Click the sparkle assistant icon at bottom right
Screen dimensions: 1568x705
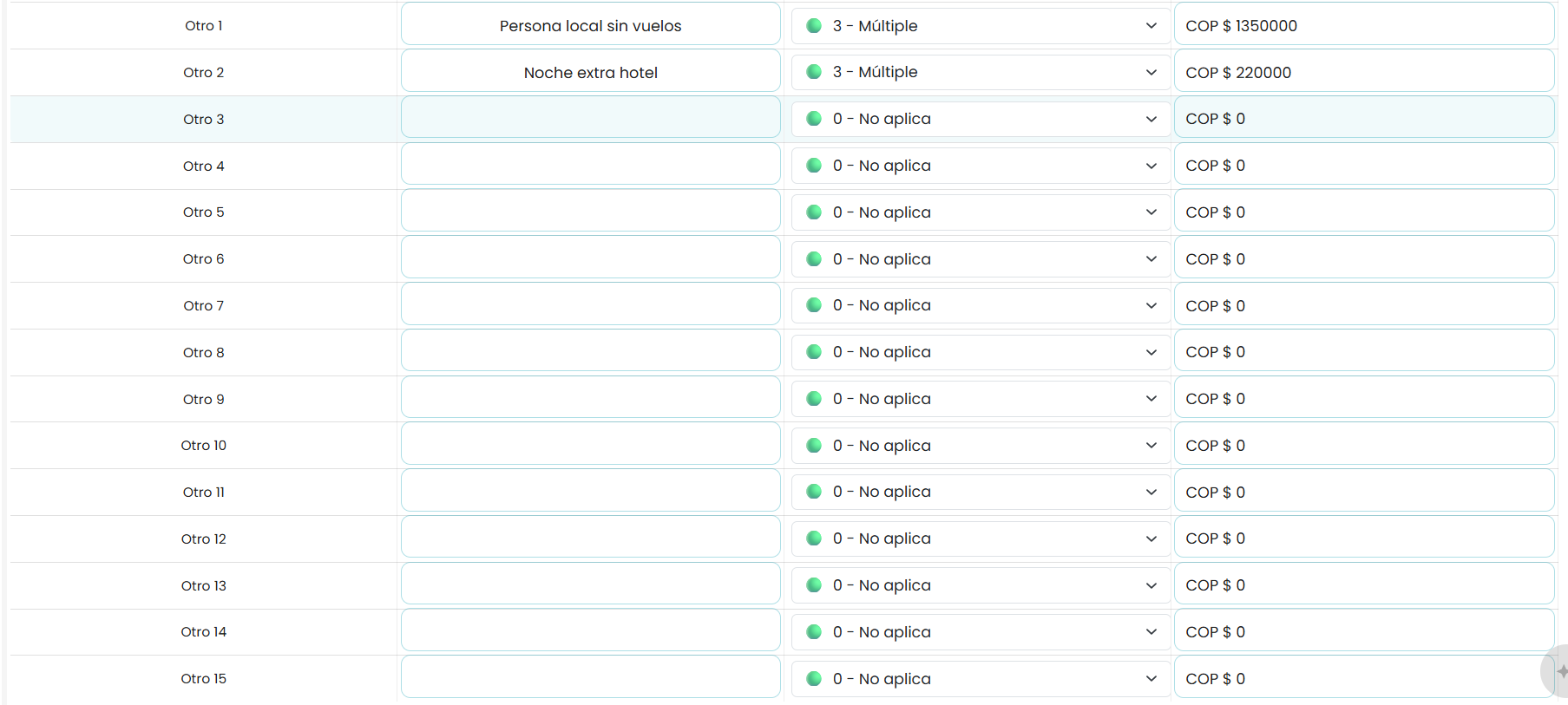coord(1558,671)
